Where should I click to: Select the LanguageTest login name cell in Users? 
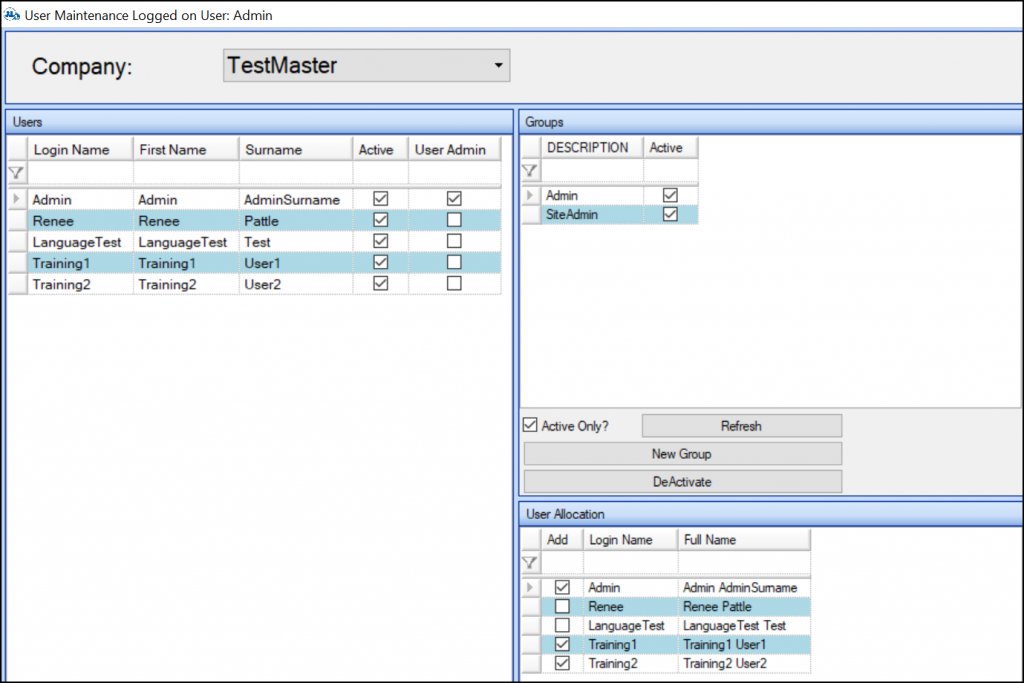(80, 242)
